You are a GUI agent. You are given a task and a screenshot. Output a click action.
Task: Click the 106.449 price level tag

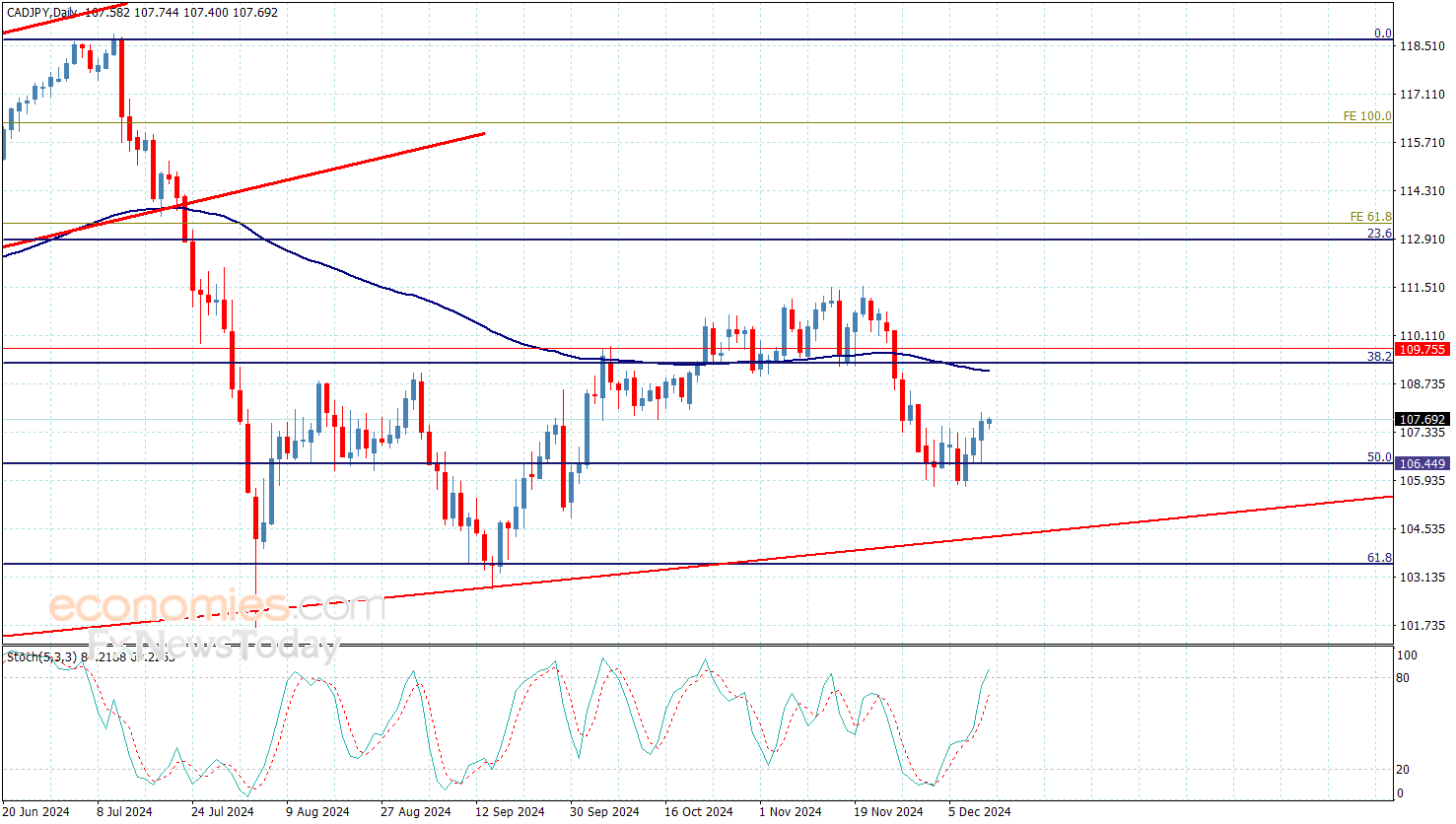[x=1422, y=463]
